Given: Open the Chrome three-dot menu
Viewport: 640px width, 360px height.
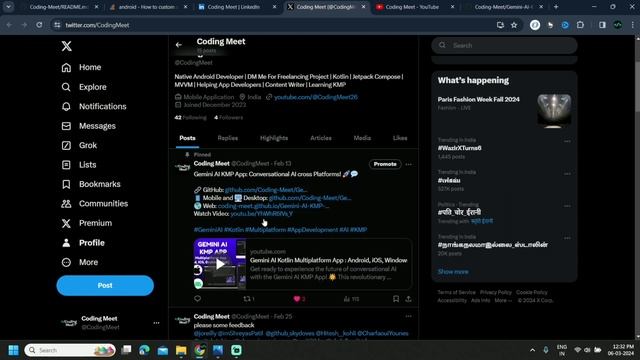Looking at the screenshot, I should point(633,25).
